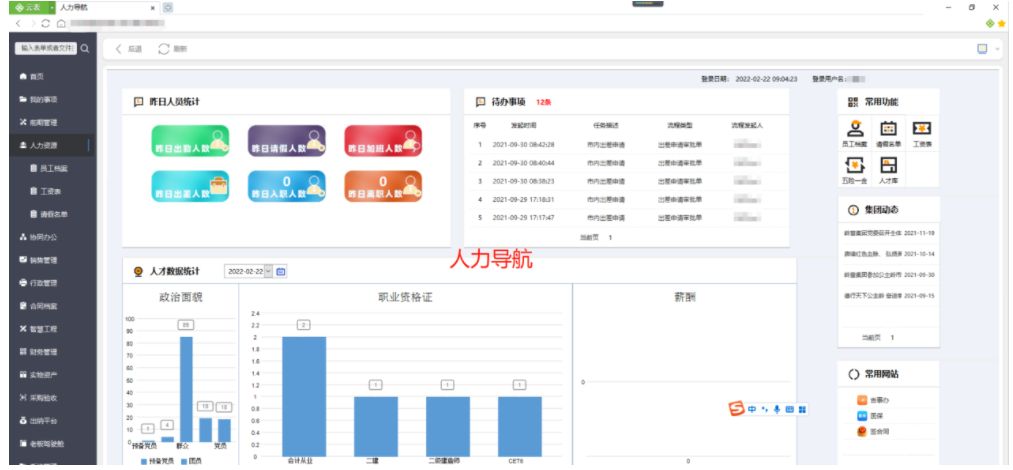
Task: Click the Sogou toolbox grid icon
Action: tap(802, 409)
